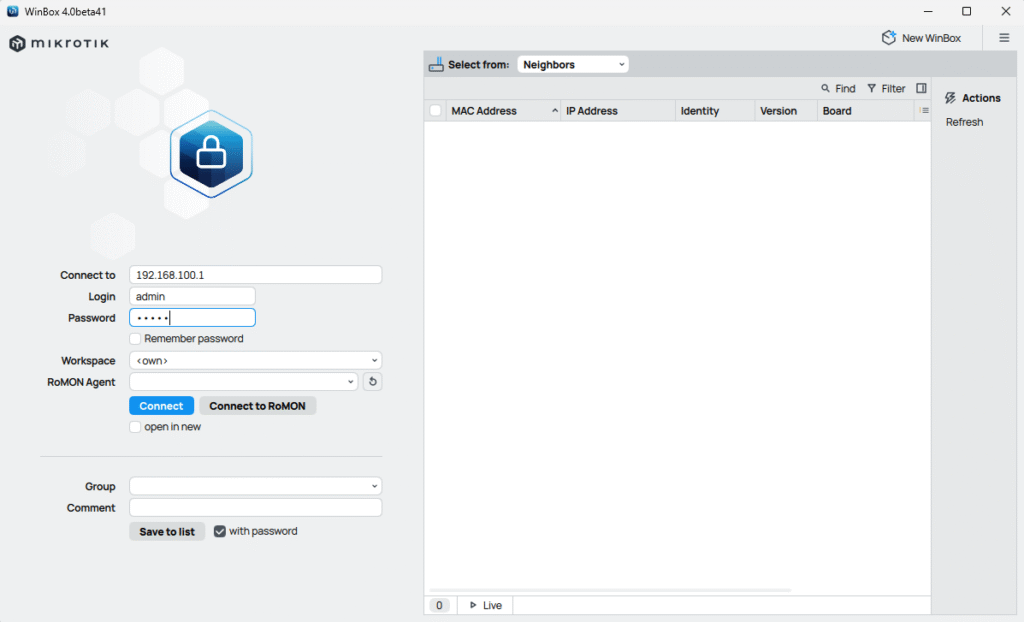Open the Workspace dropdown
The height and width of the screenshot is (622, 1024).
[255, 360]
